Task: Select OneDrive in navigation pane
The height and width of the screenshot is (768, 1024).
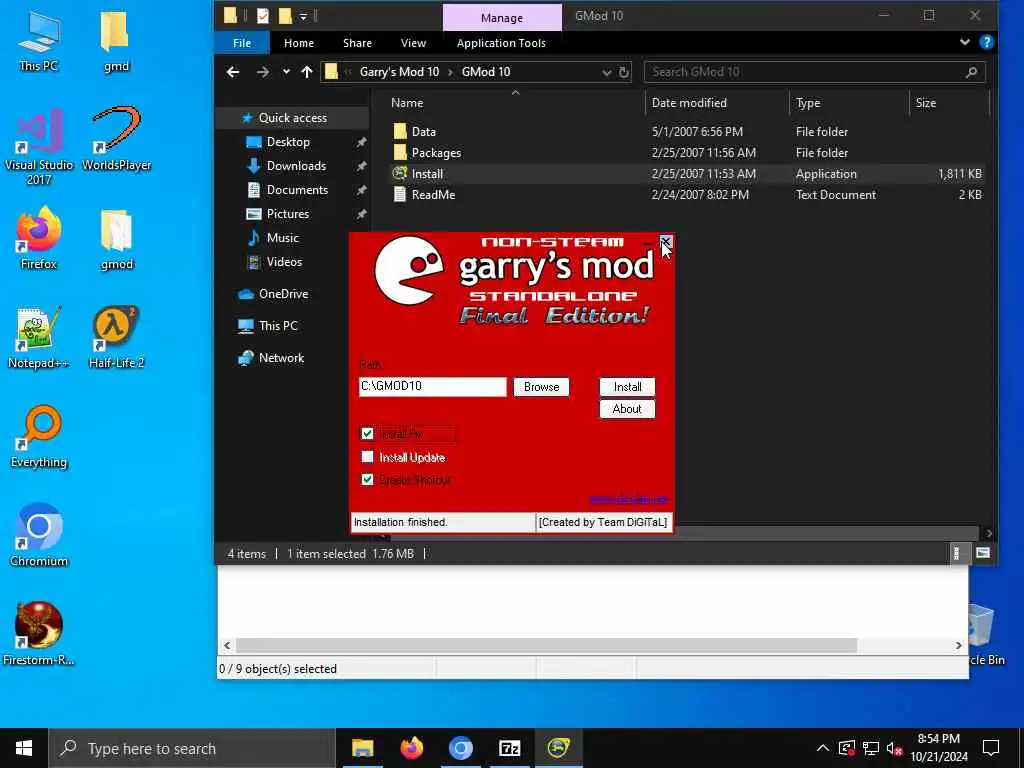Action: tap(283, 294)
